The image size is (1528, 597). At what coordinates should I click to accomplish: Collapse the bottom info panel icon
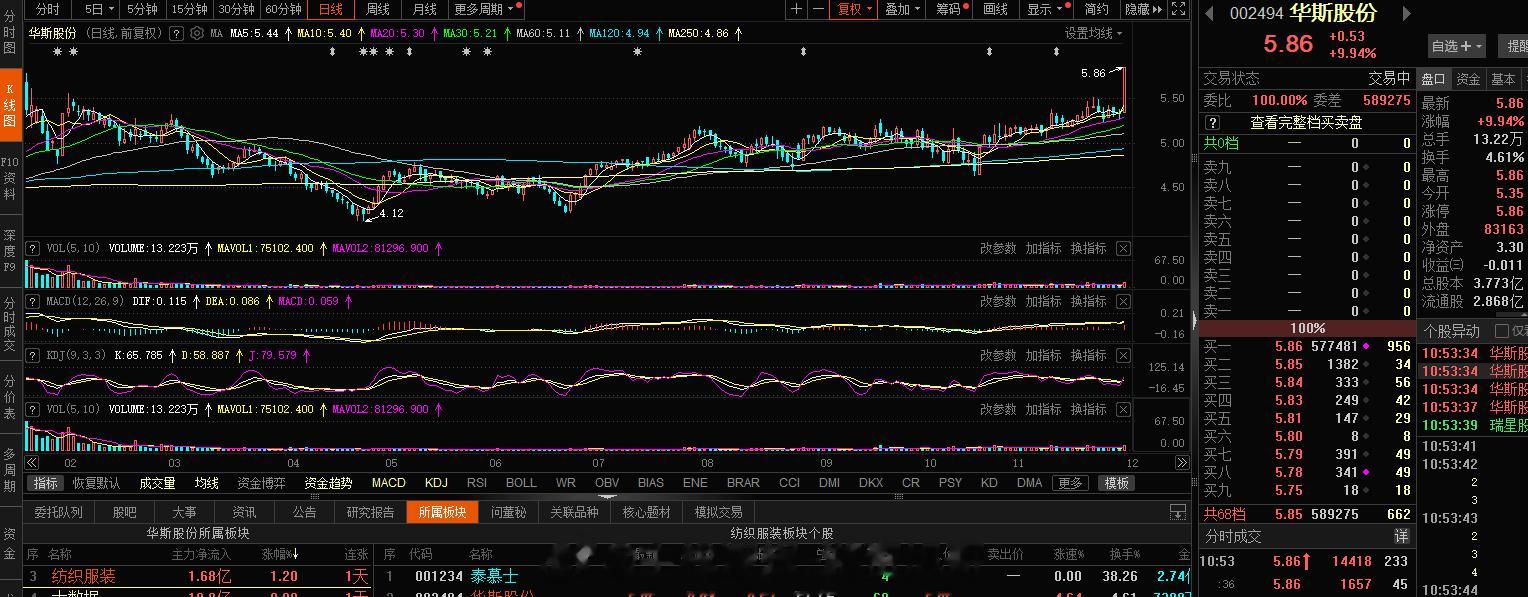point(1178,512)
